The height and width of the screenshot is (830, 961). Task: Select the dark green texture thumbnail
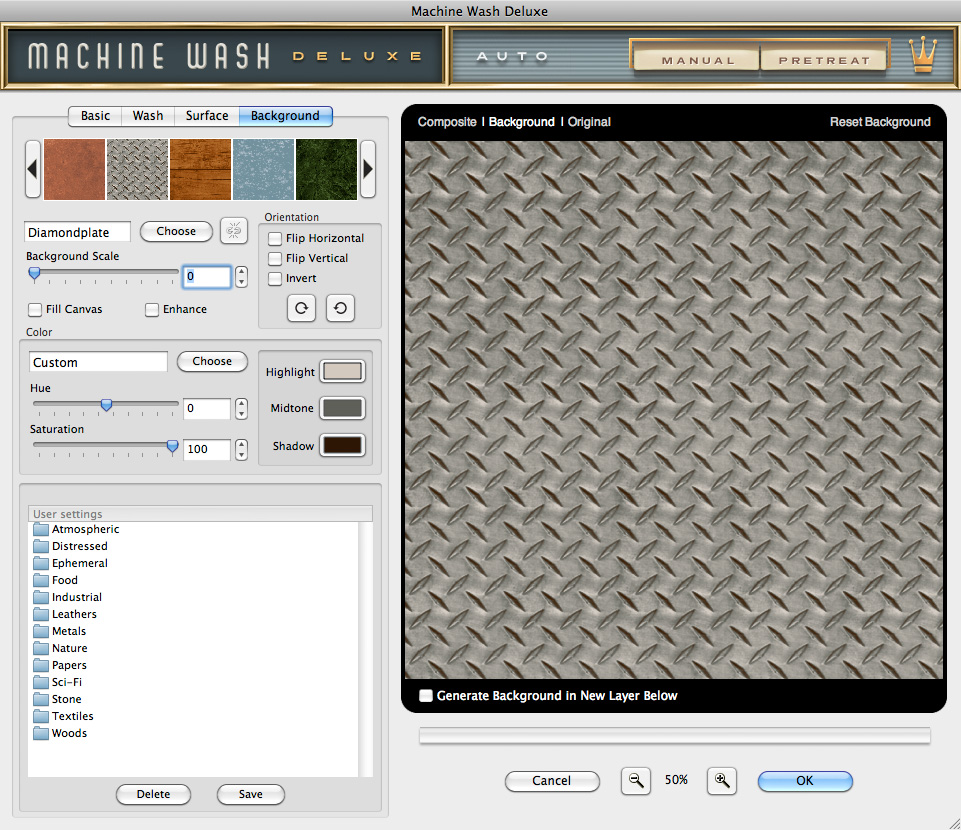point(326,169)
